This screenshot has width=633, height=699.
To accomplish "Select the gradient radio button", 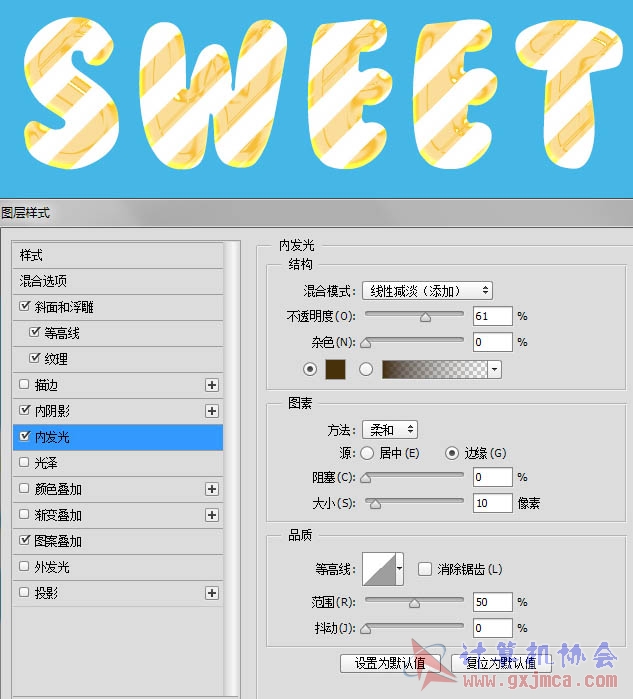I will [x=366, y=369].
